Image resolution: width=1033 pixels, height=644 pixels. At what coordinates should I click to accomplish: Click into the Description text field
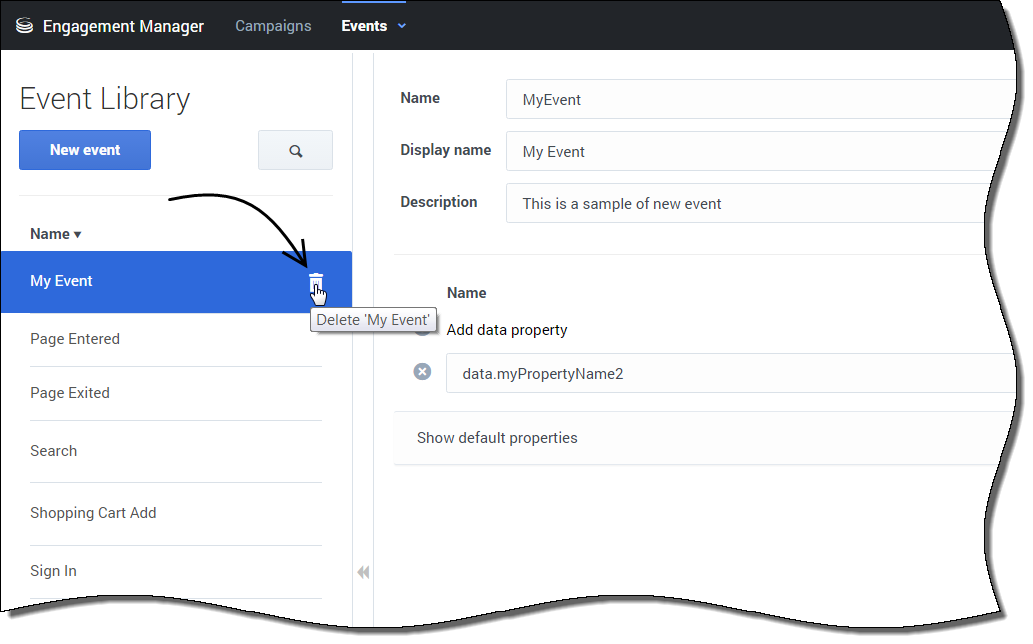pos(760,204)
